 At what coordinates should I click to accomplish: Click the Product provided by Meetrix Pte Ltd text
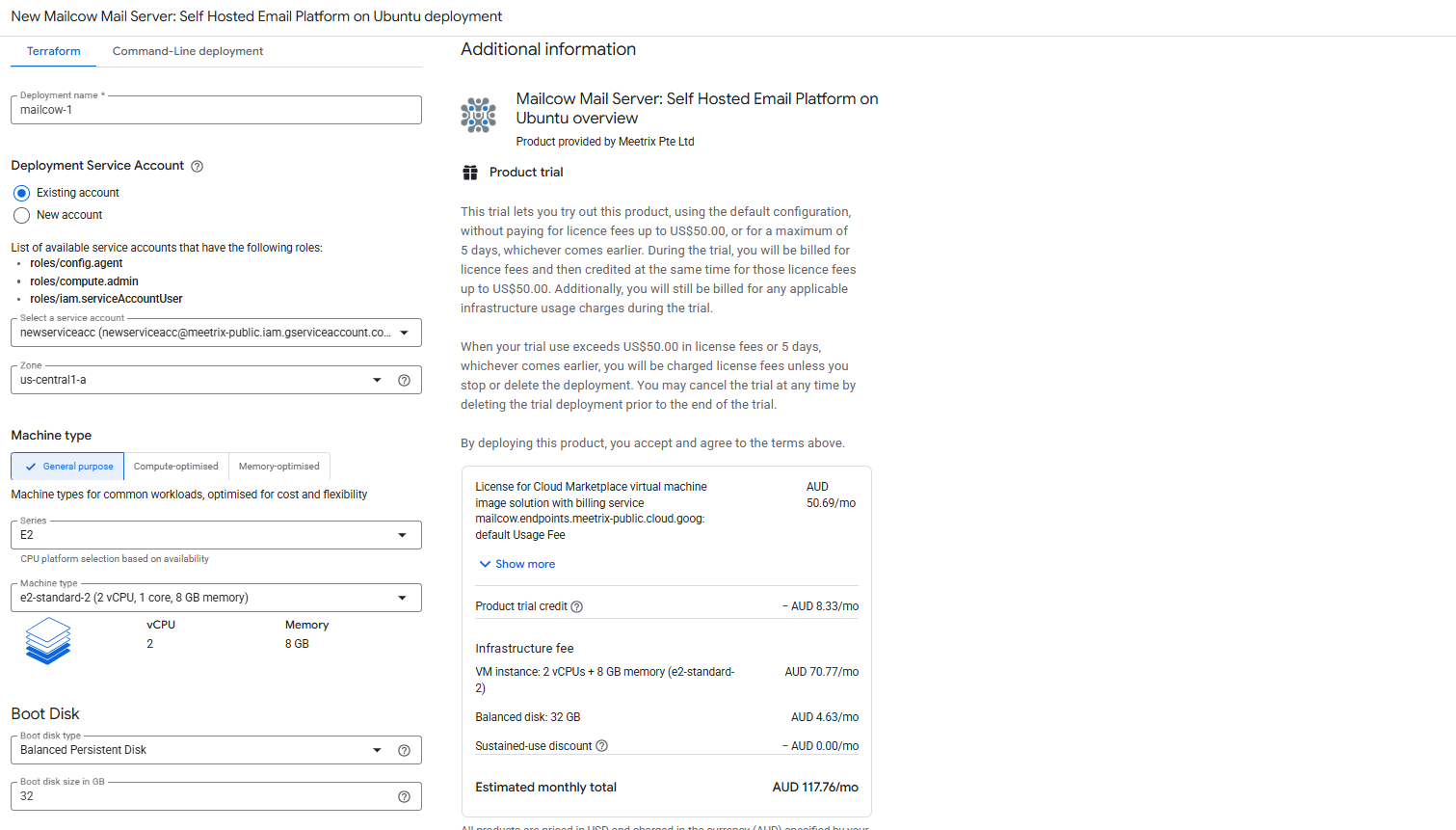605,142
